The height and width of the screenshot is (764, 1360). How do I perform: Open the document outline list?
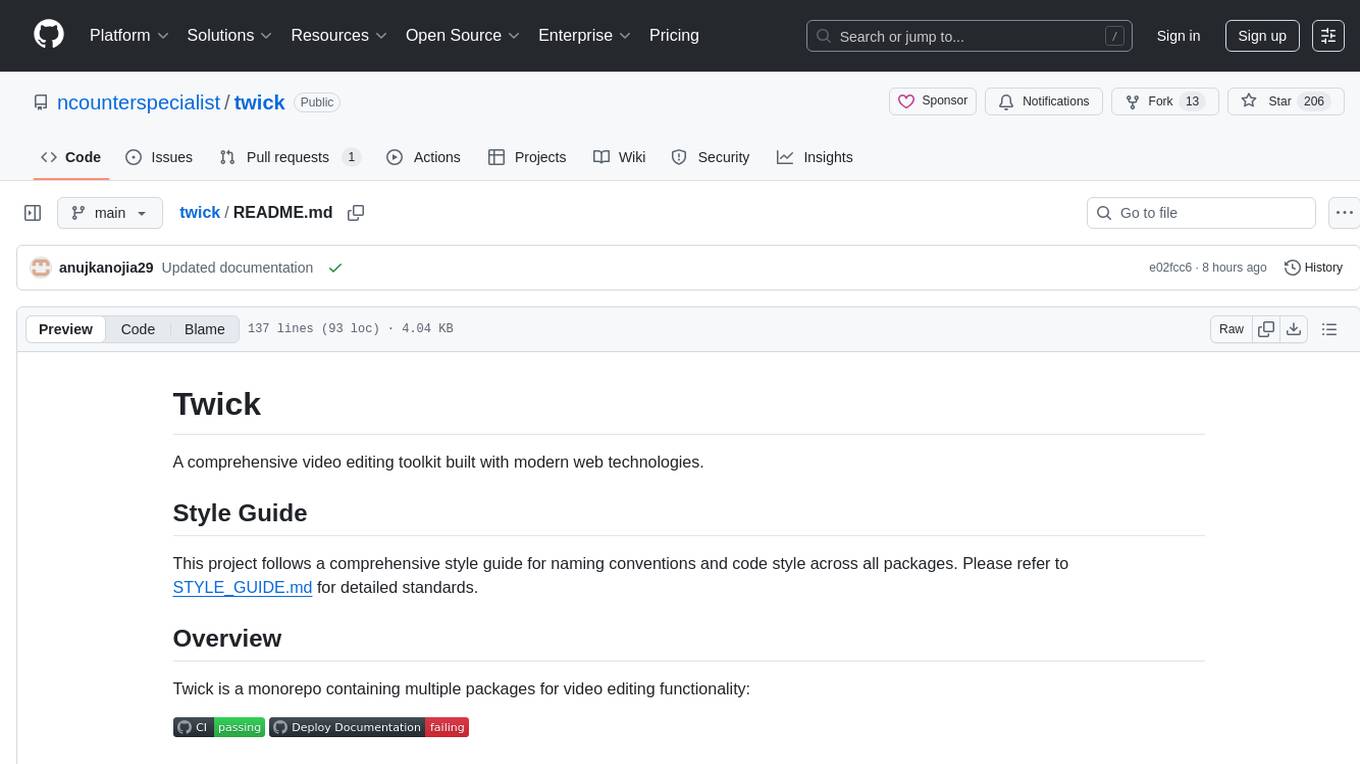pyautogui.click(x=1329, y=329)
